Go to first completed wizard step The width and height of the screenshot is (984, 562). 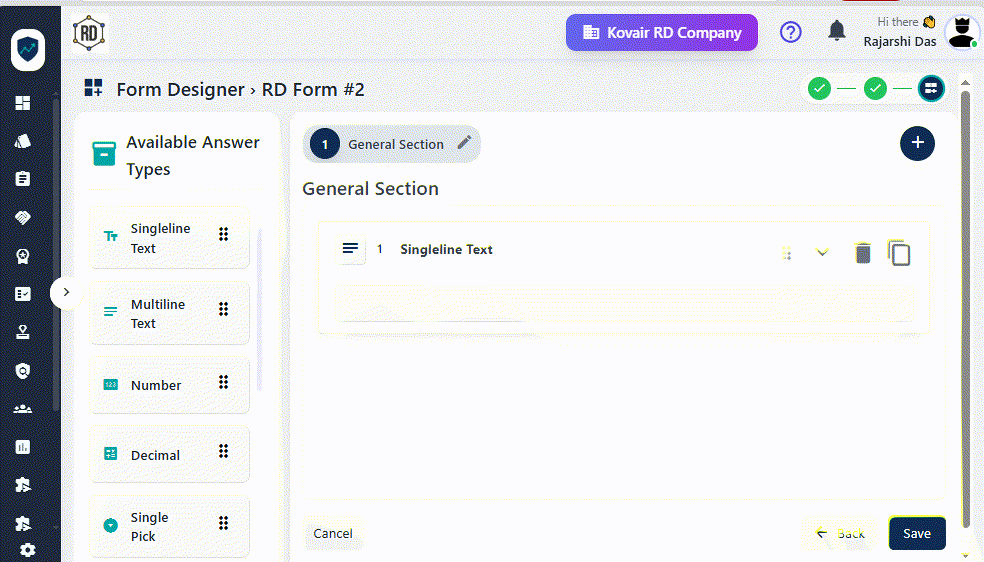pyautogui.click(x=819, y=88)
